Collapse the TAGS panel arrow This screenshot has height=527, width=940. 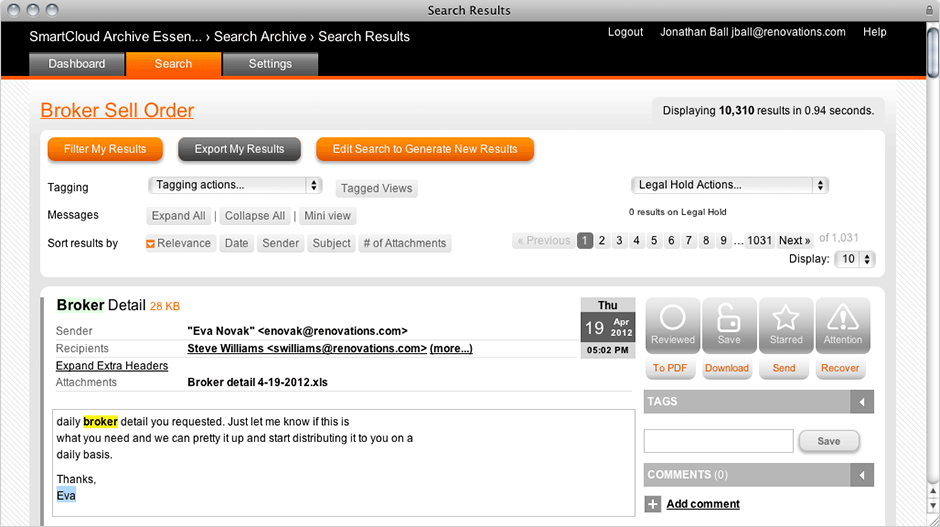(x=861, y=402)
